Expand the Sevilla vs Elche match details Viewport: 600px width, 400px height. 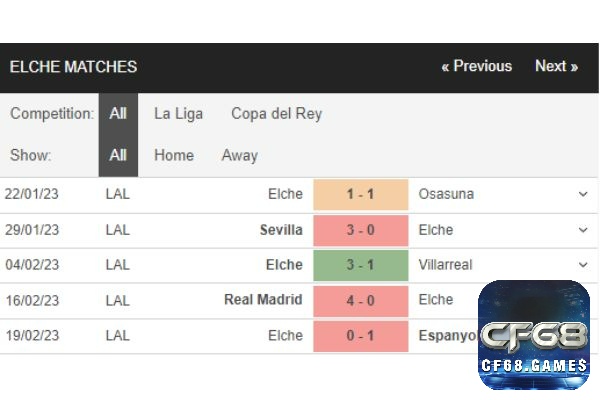(x=583, y=230)
